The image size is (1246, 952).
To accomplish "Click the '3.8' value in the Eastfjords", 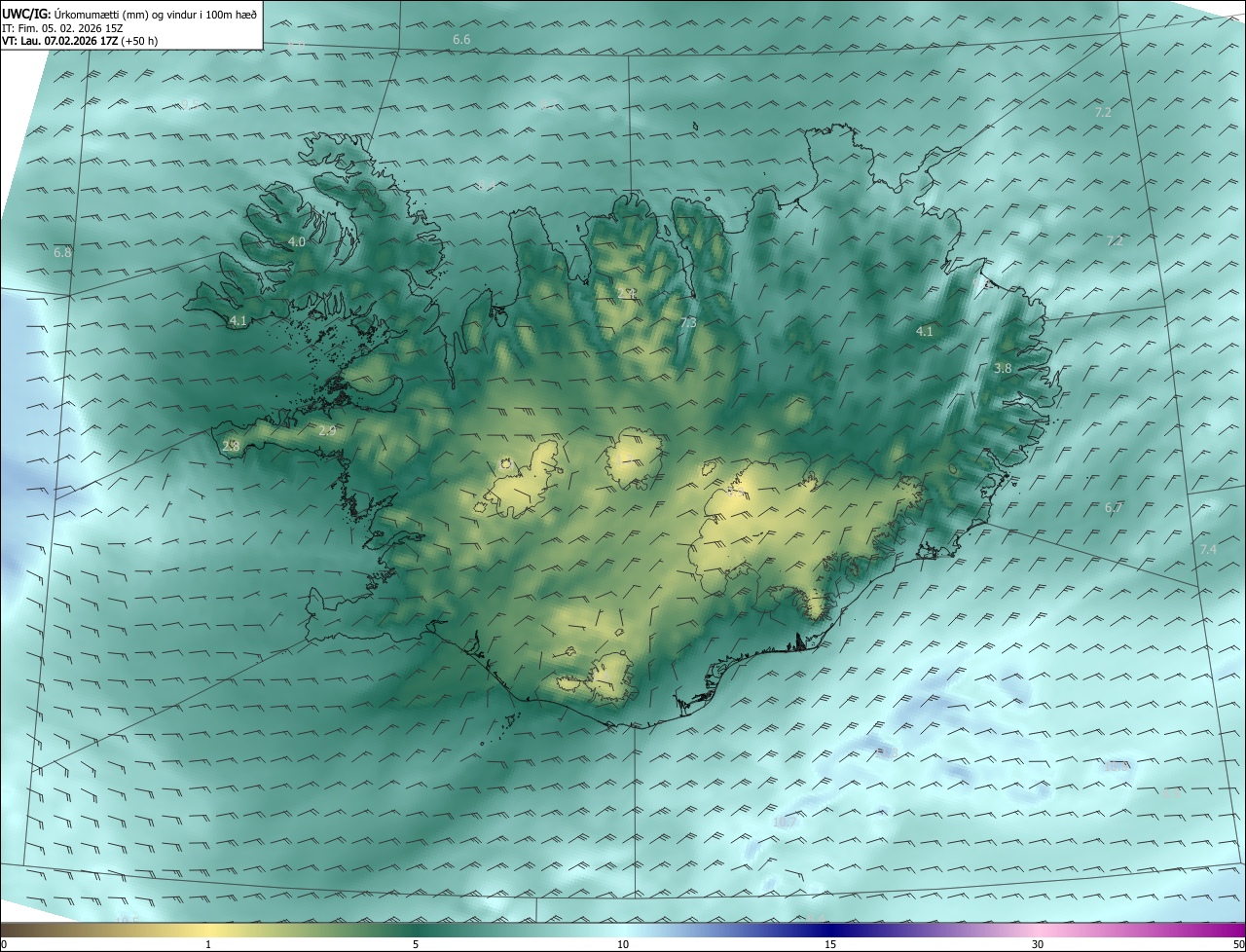I will coord(1003,369).
